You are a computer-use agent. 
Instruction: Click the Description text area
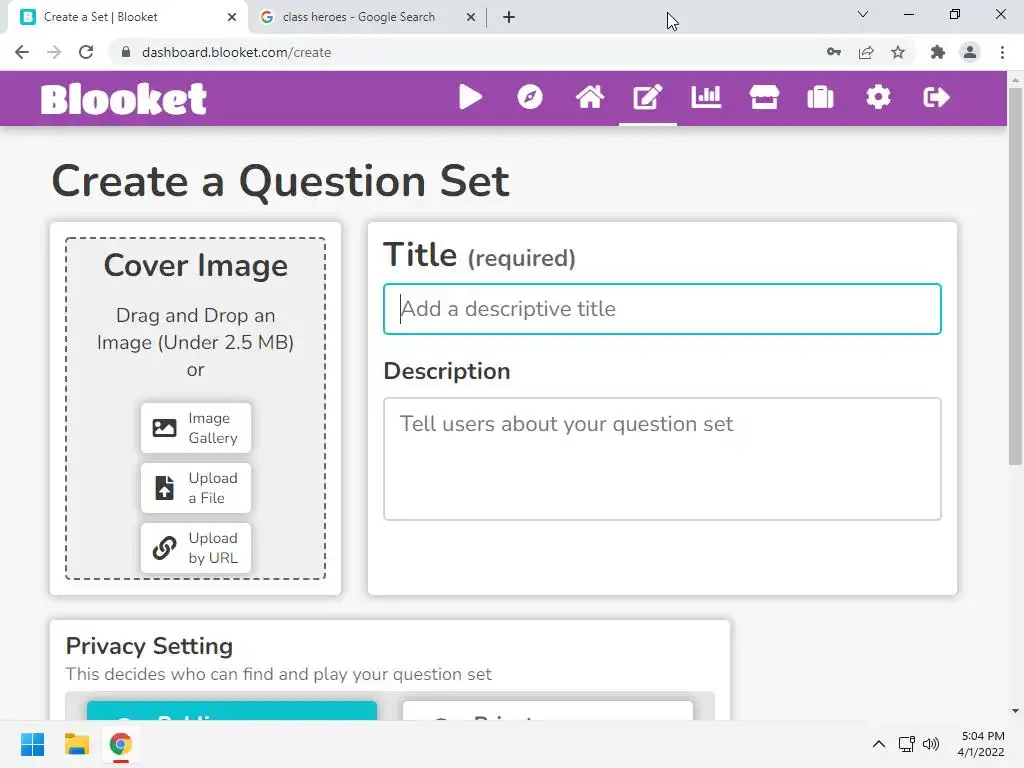click(x=662, y=458)
